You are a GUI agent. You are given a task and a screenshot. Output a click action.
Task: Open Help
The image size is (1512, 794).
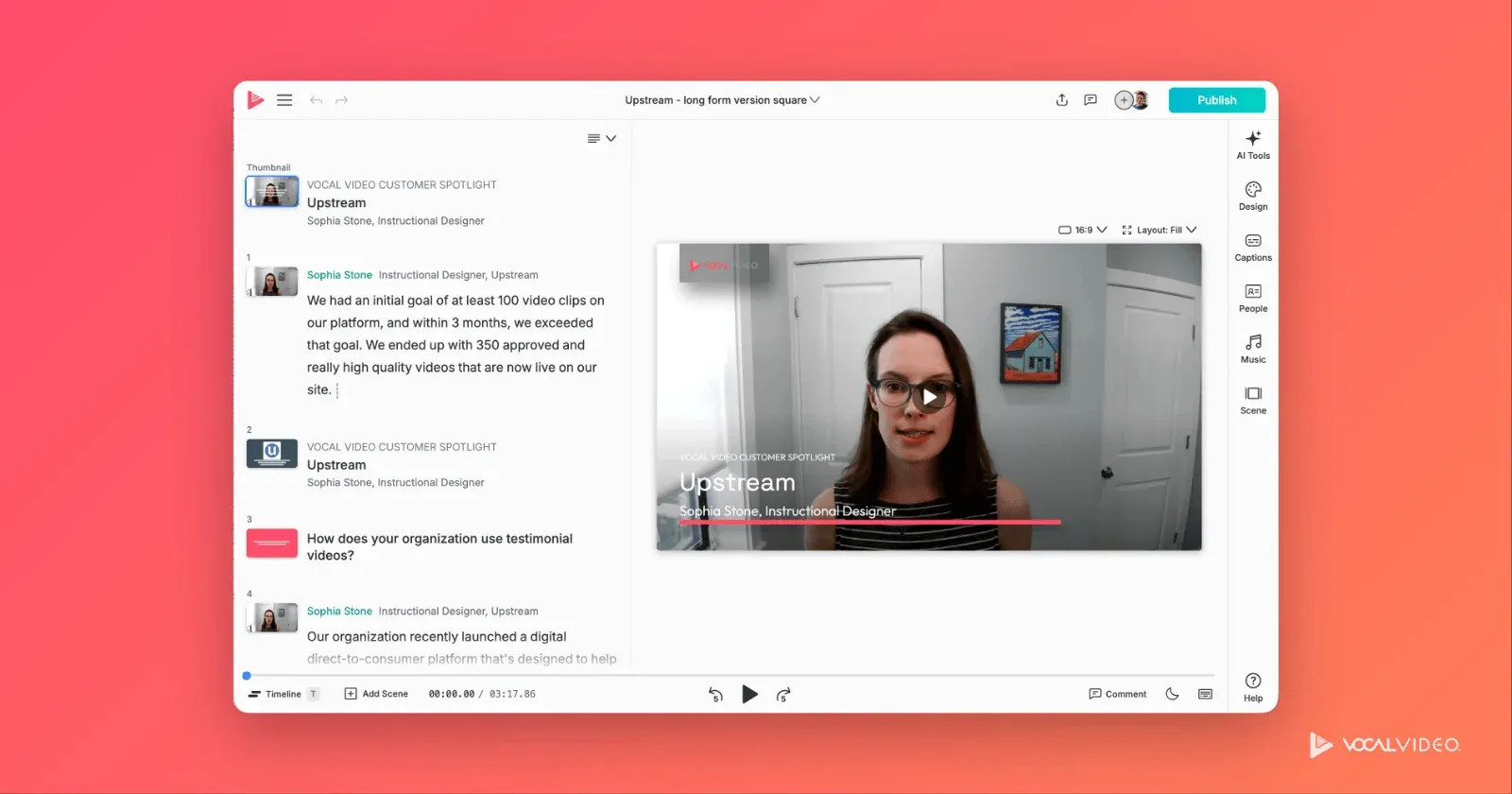click(1253, 687)
